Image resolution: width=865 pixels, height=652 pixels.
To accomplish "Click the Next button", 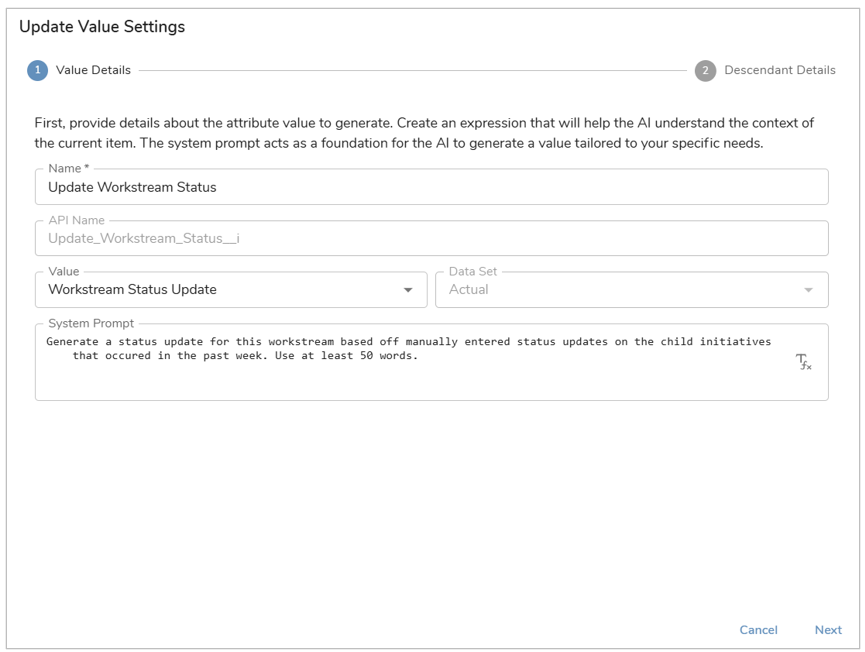I will [x=828, y=630].
